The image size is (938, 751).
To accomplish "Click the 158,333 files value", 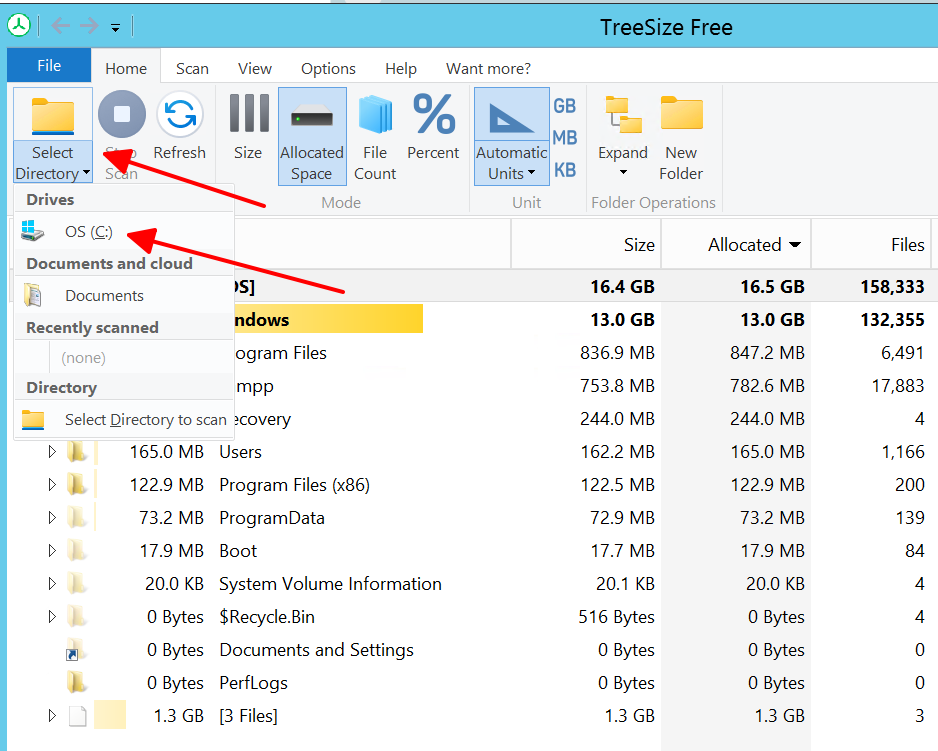I will [893, 287].
